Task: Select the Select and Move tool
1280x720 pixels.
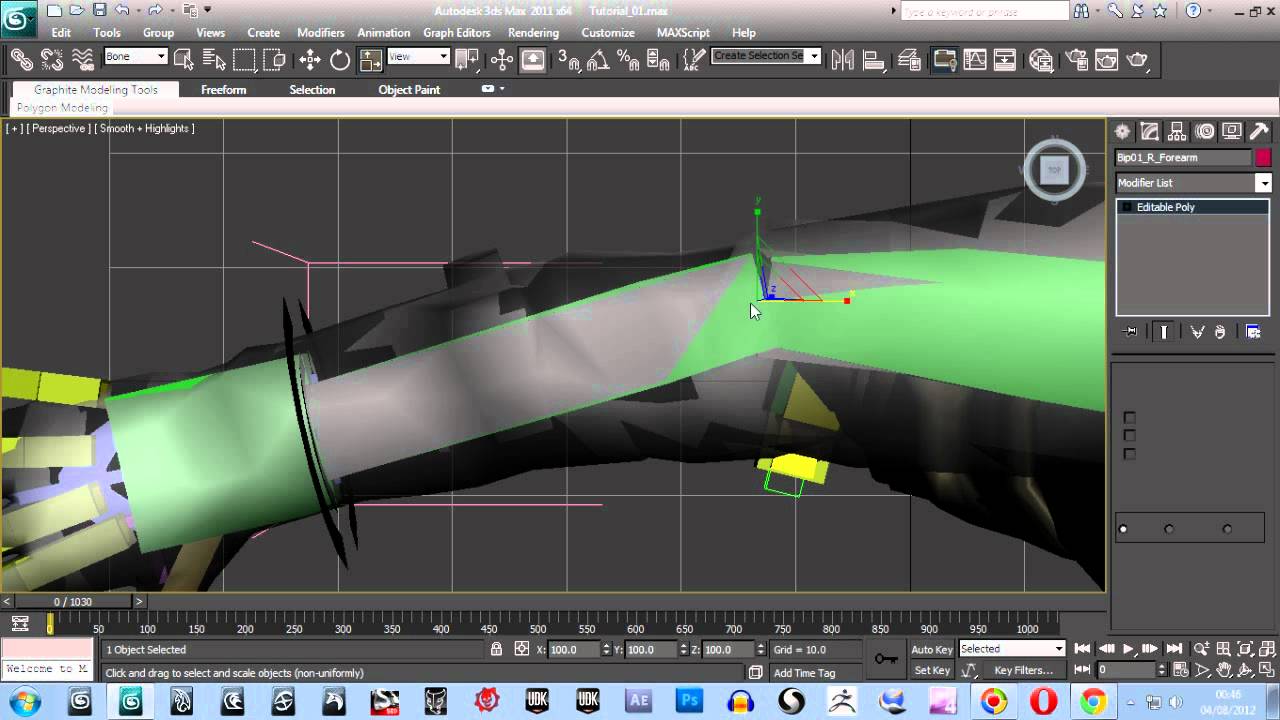Action: (x=310, y=60)
